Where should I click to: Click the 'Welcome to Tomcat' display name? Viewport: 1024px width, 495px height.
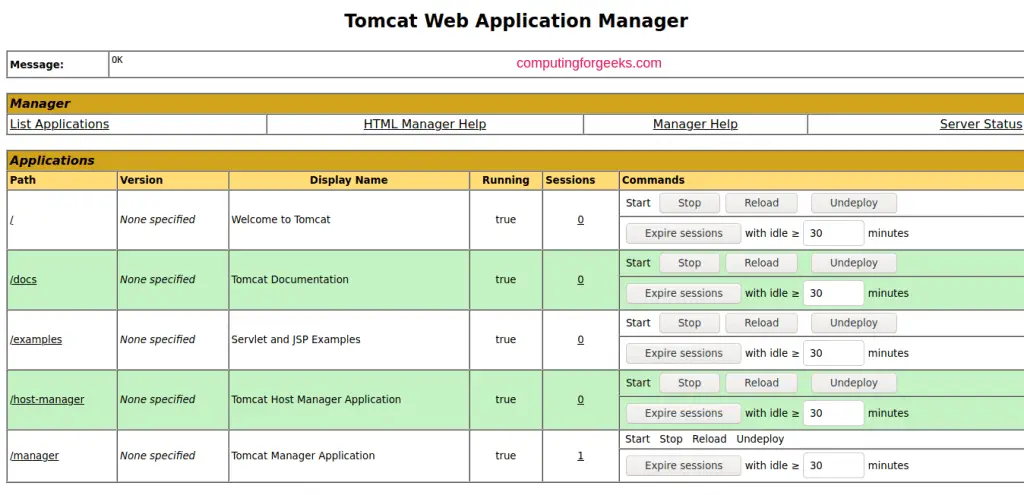[x=281, y=219]
